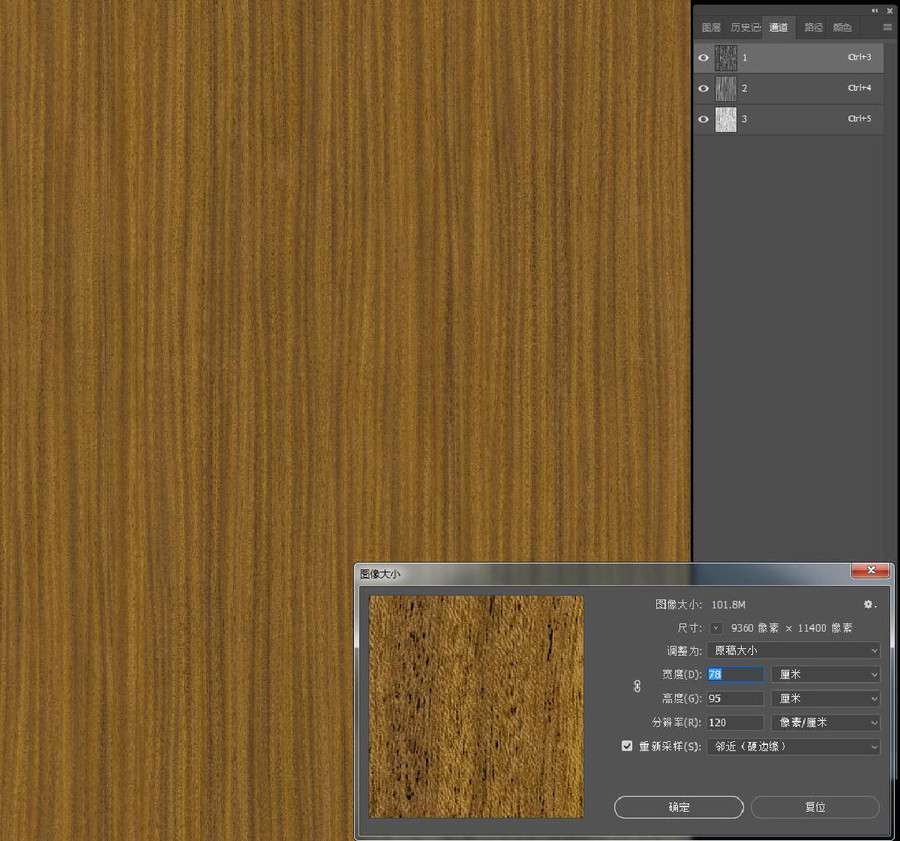Open the resample method dropdown 邻近（硬边缘）

point(793,747)
